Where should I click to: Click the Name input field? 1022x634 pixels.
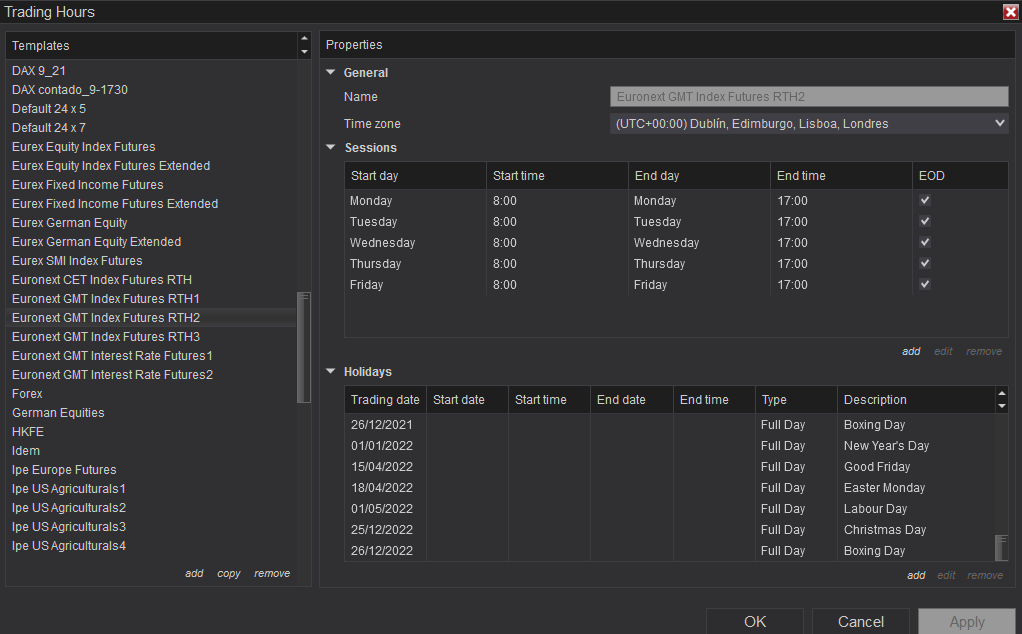pyautogui.click(x=809, y=97)
